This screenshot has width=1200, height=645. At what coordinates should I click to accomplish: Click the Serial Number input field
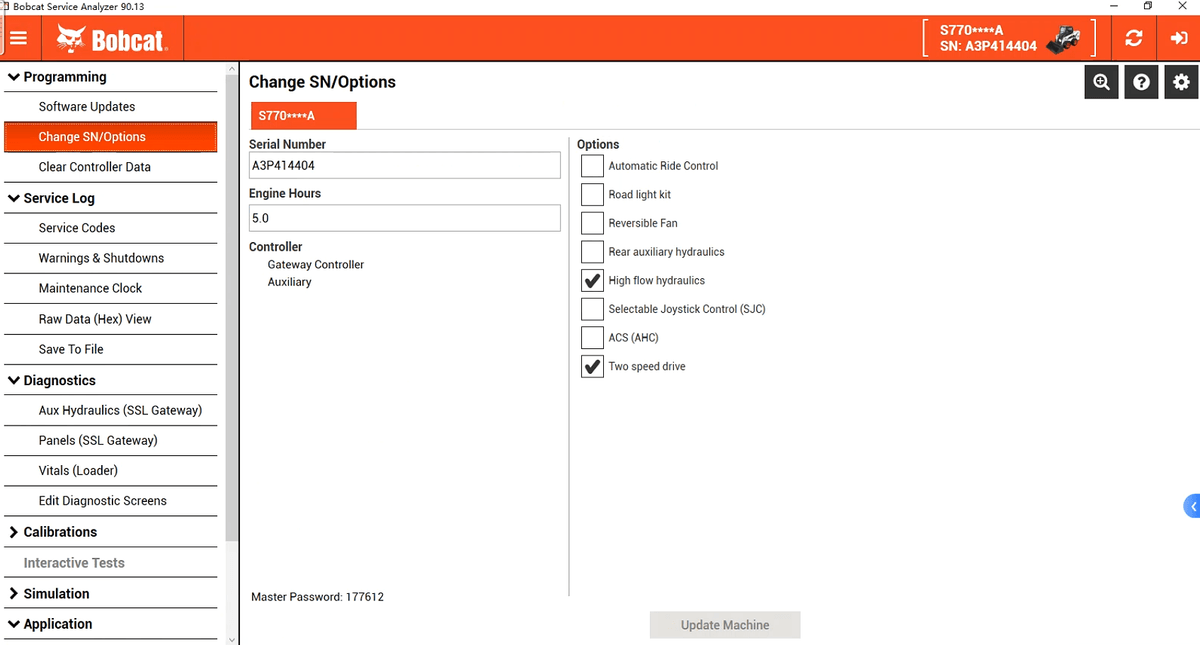(404, 166)
